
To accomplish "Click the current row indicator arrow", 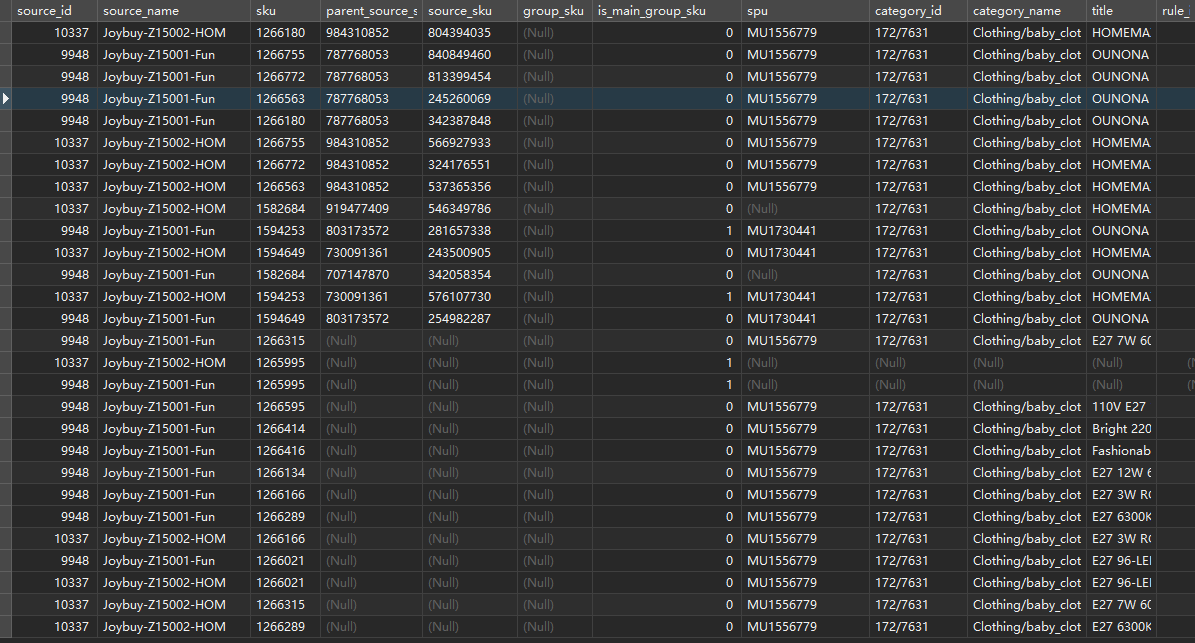I will click(x=6, y=98).
